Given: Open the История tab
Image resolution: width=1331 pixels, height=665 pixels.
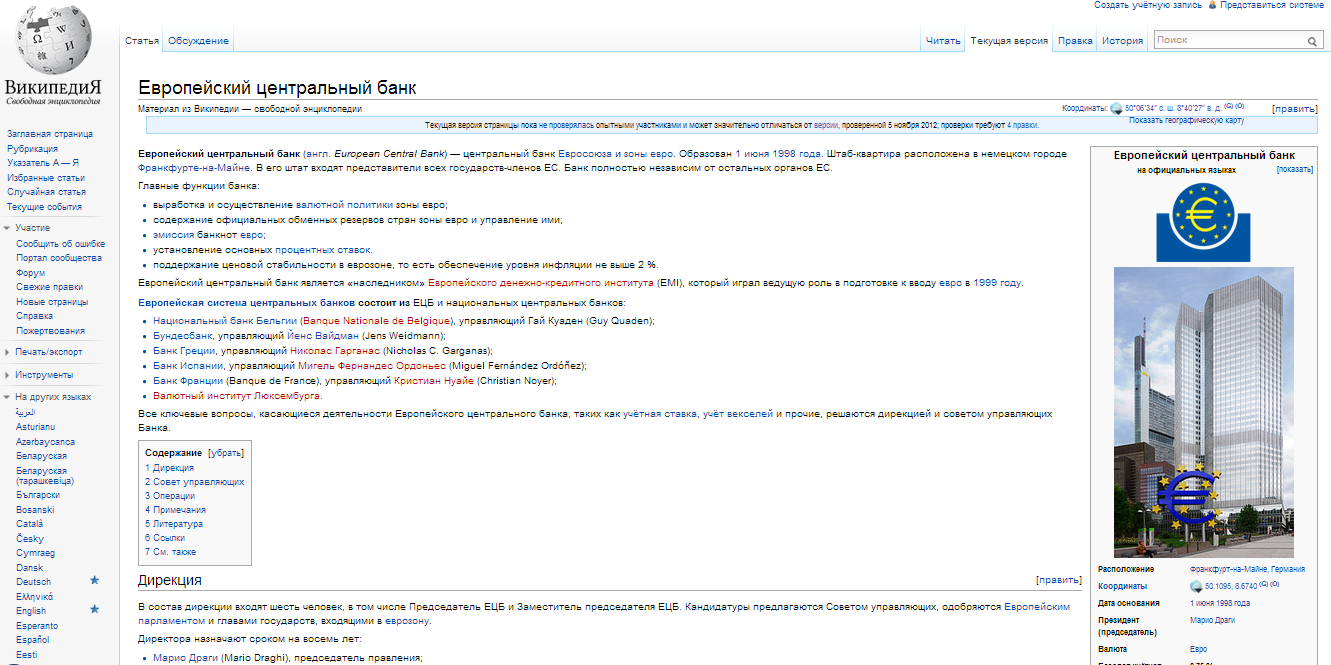Looking at the screenshot, I should [1123, 41].
